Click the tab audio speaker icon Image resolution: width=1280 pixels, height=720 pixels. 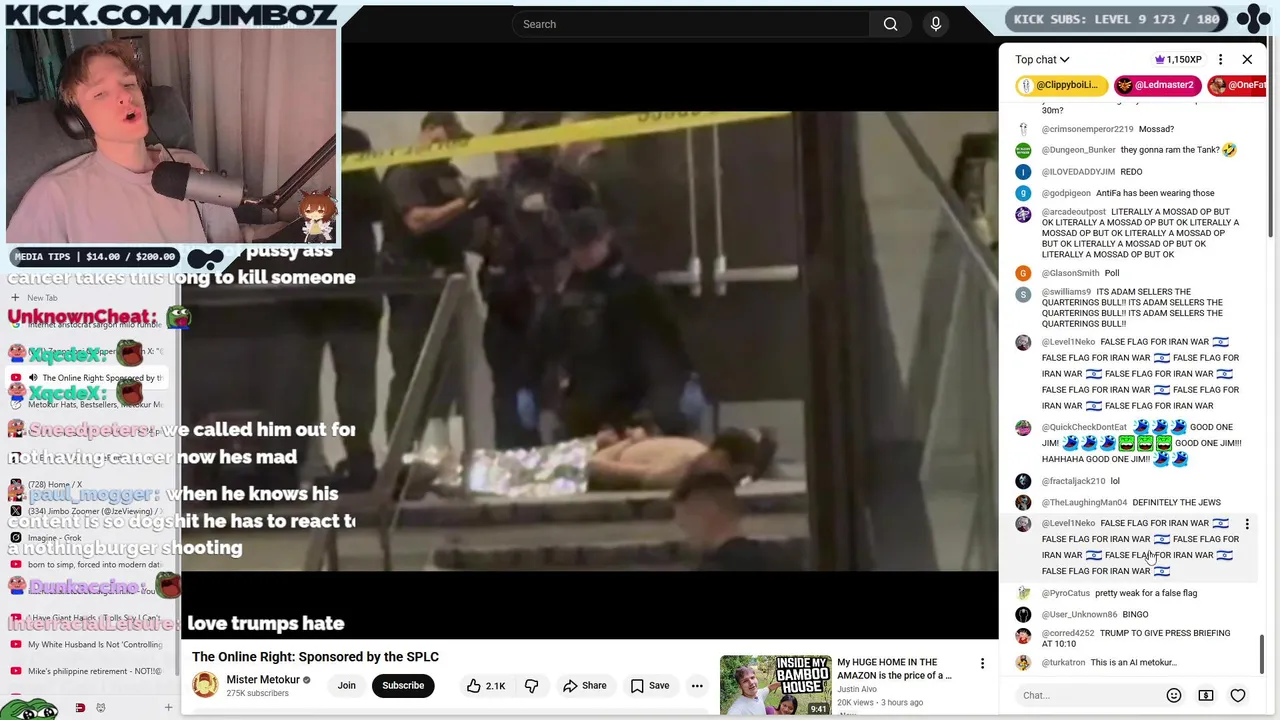point(33,378)
